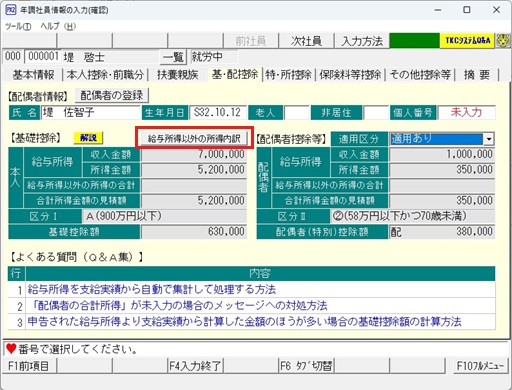The height and width of the screenshot is (390, 512).
Task: Click own 所得金額 value 5,200,000
Action: pos(194,170)
